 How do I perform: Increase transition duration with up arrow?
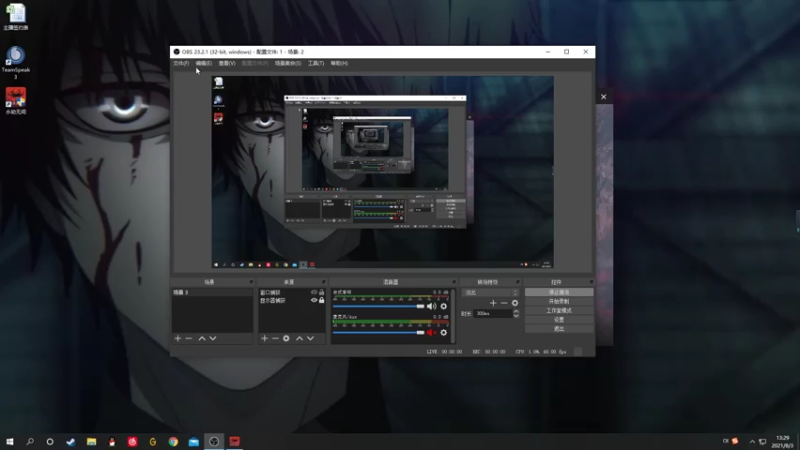click(x=516, y=311)
